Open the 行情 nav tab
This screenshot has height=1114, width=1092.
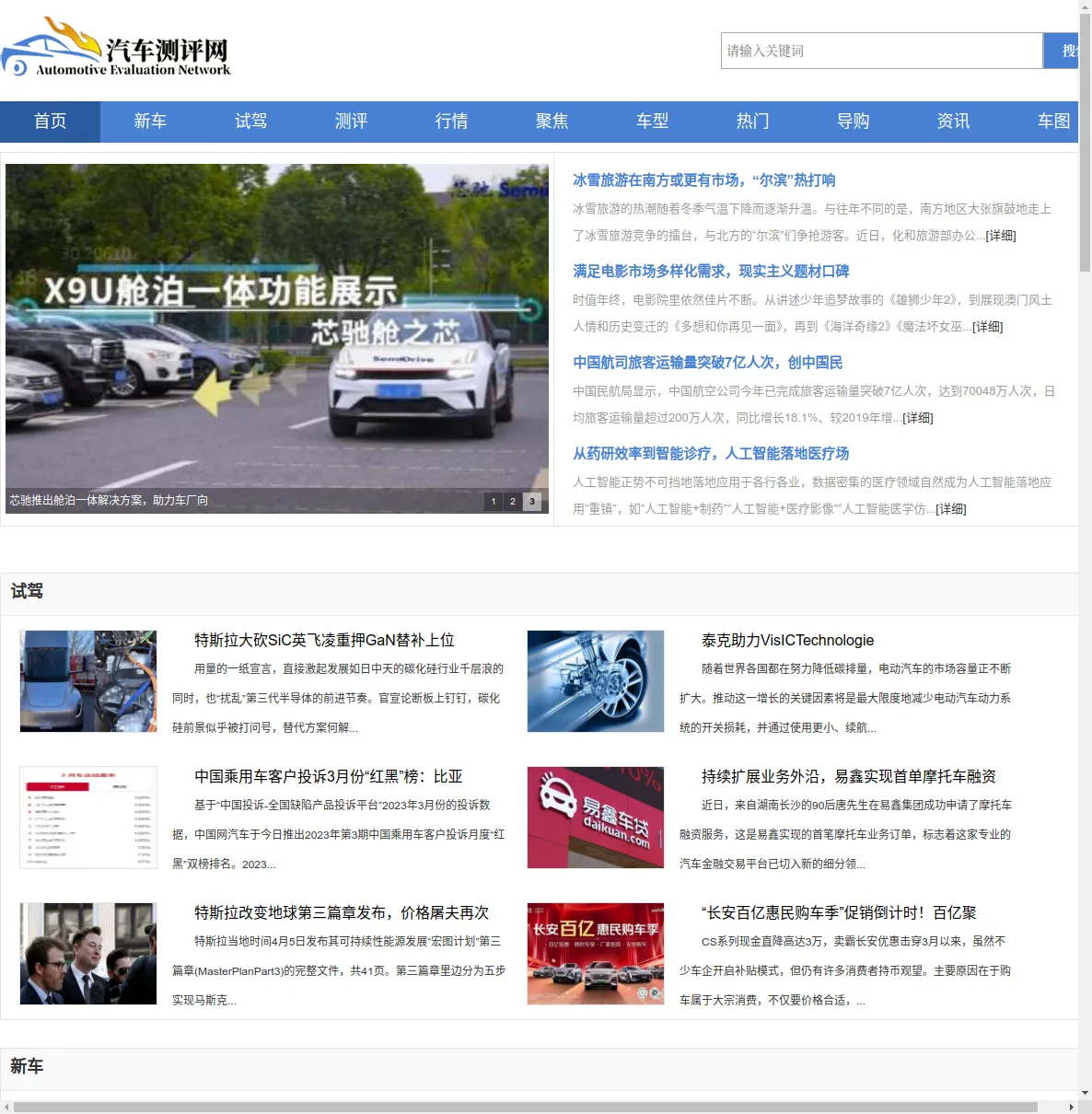(451, 122)
